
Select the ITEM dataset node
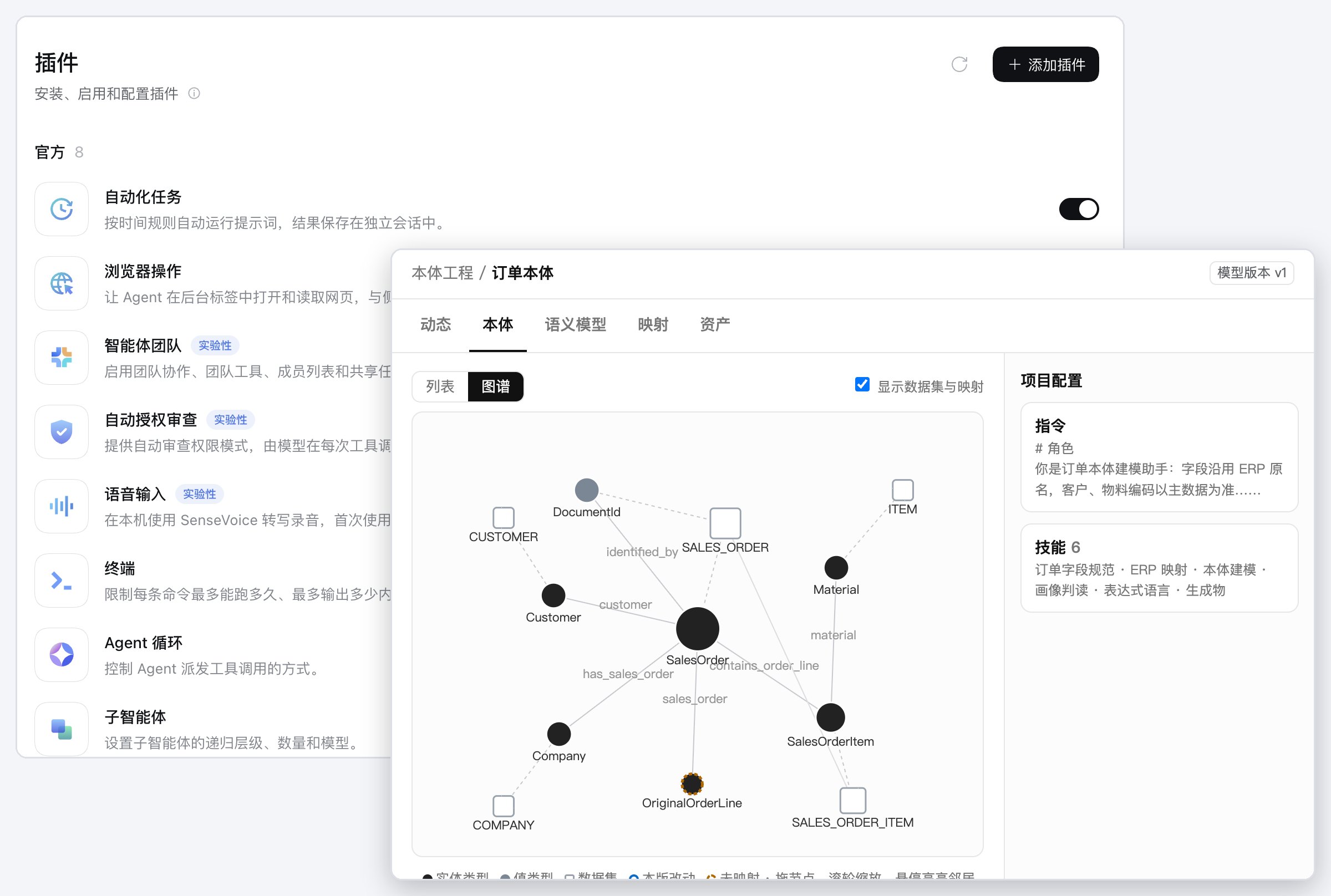pos(902,490)
